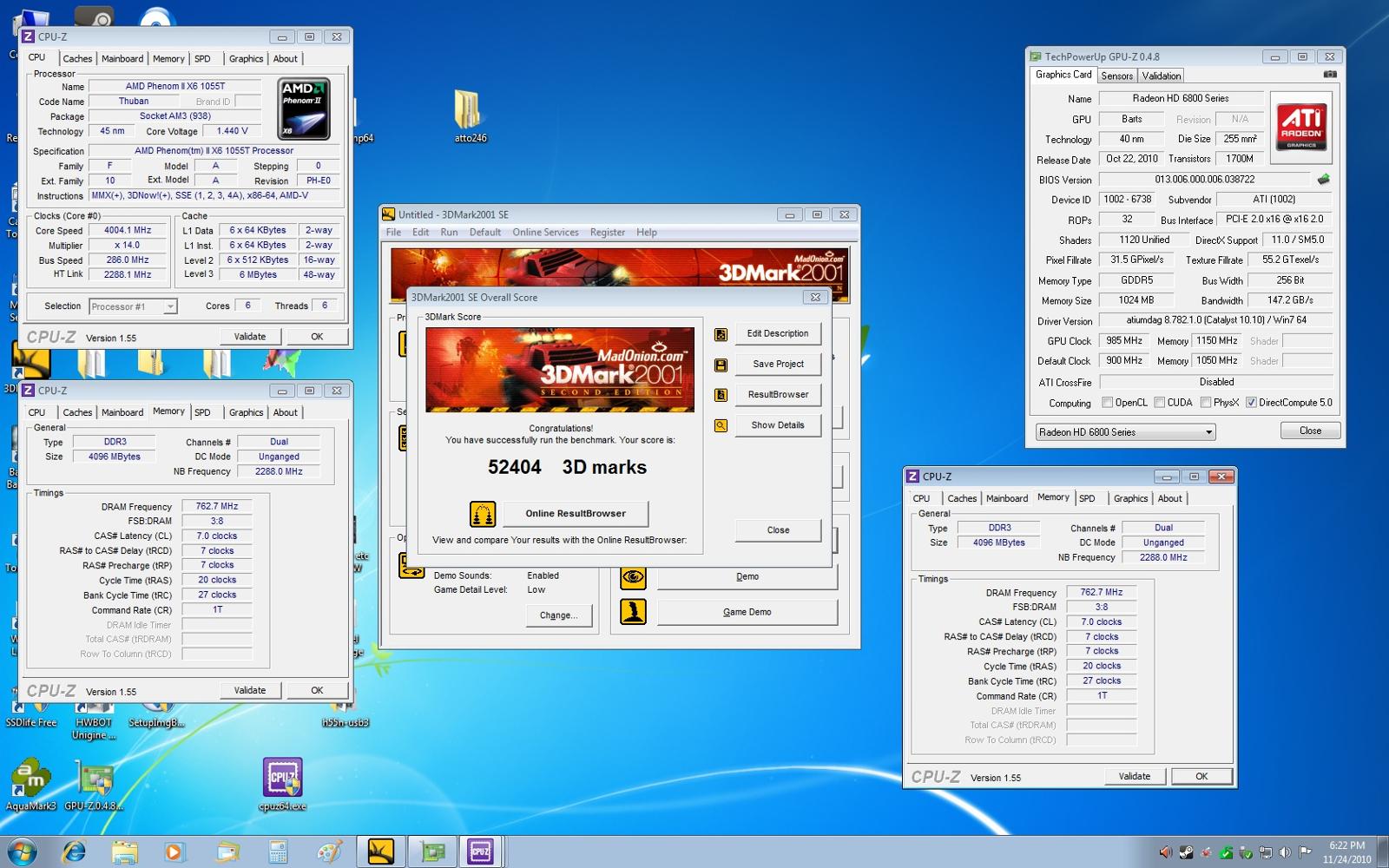Open cpuz64.exe desktop icon
The image size is (1389, 868).
click(x=282, y=784)
